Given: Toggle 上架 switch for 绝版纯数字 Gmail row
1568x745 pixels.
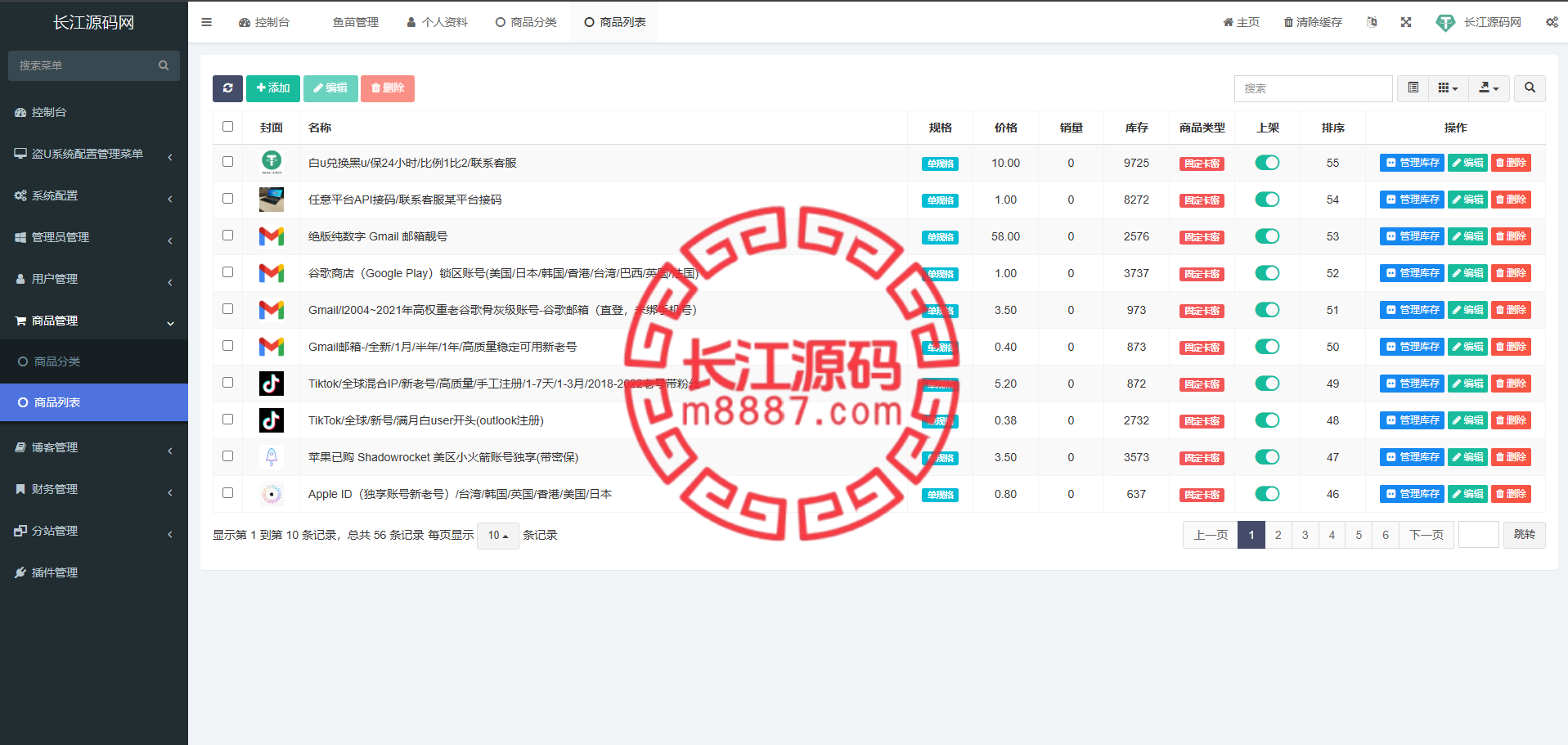Looking at the screenshot, I should click(1267, 236).
